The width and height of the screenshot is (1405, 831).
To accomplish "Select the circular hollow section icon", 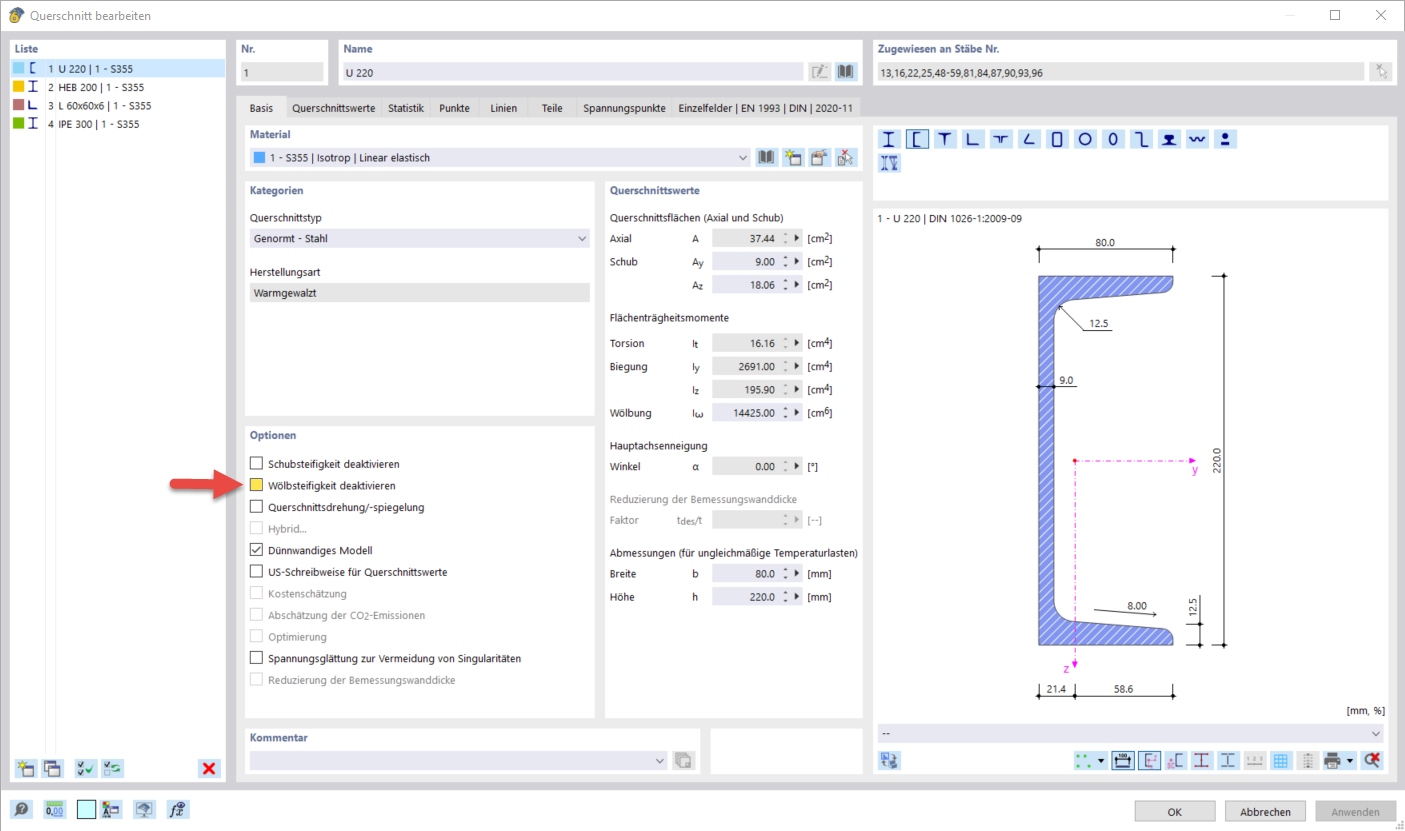I will [1085, 140].
